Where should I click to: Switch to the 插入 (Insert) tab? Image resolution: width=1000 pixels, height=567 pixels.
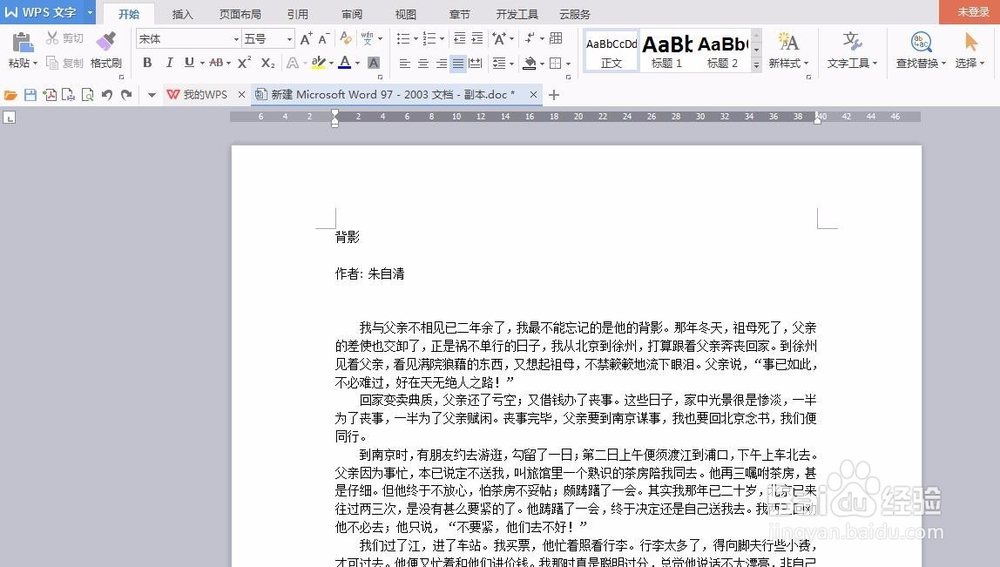pos(182,14)
